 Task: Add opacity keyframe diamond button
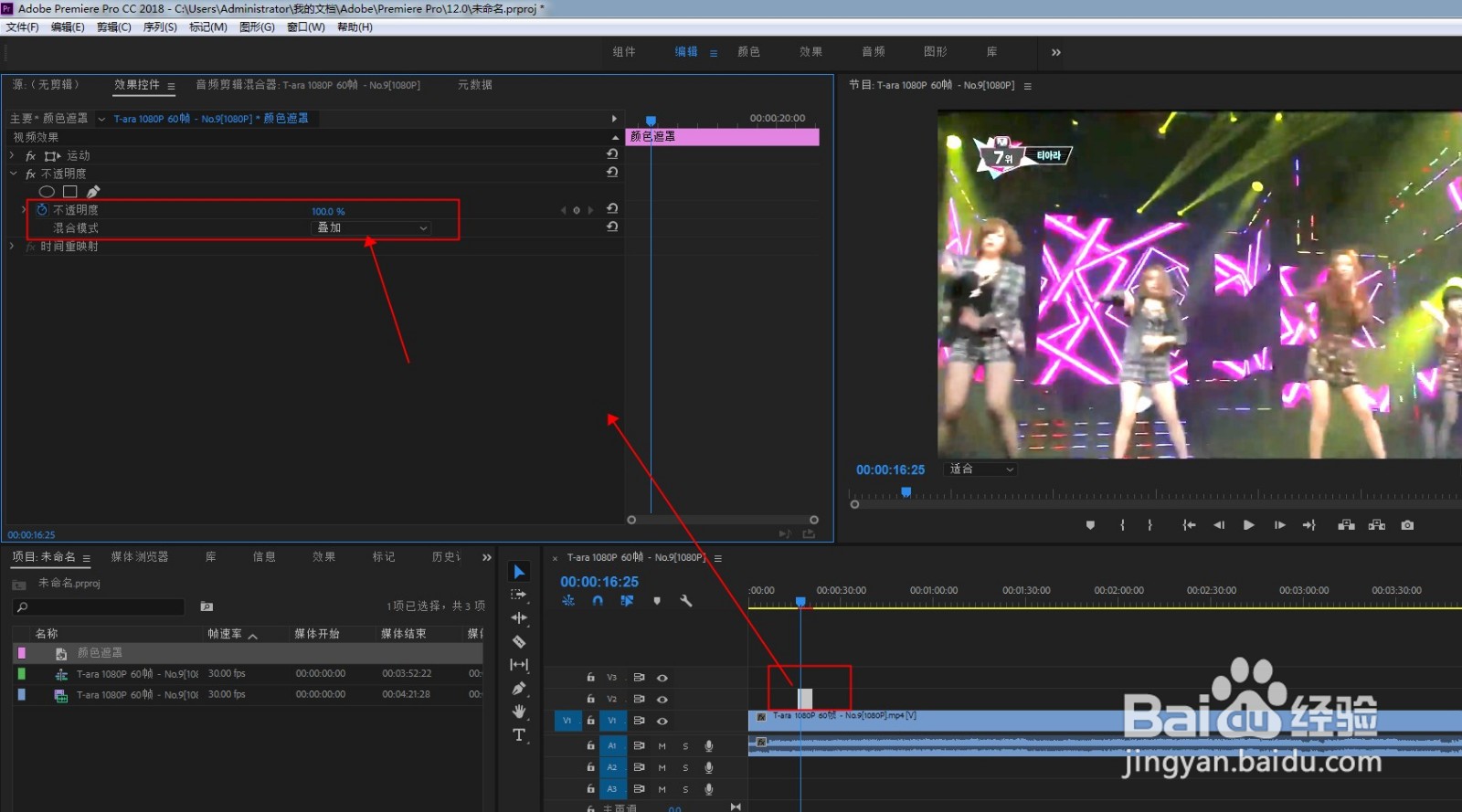[x=577, y=210]
